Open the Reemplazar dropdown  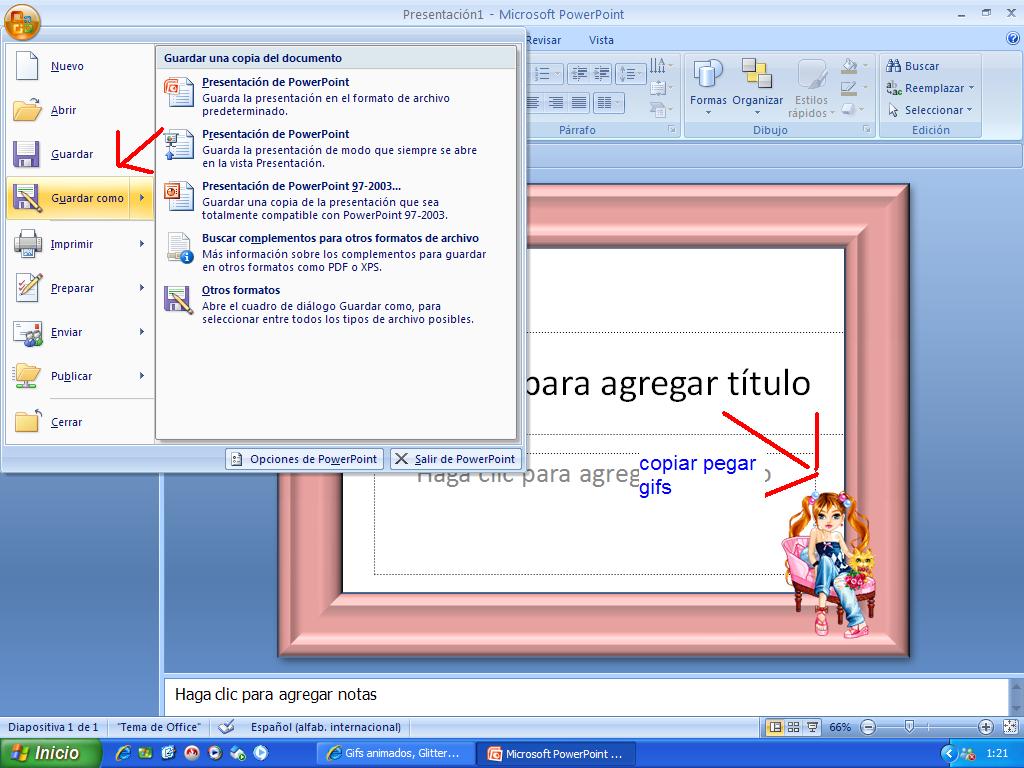point(930,88)
